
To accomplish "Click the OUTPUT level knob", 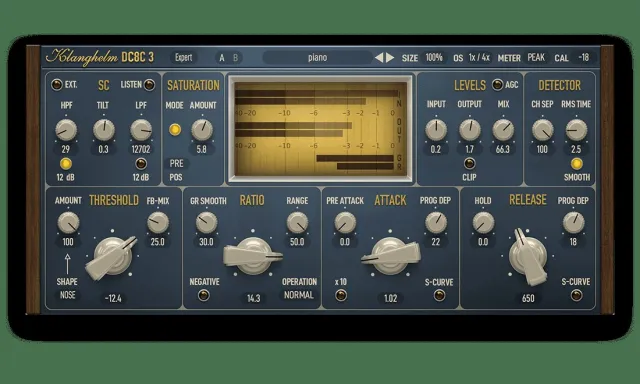I will coord(470,130).
